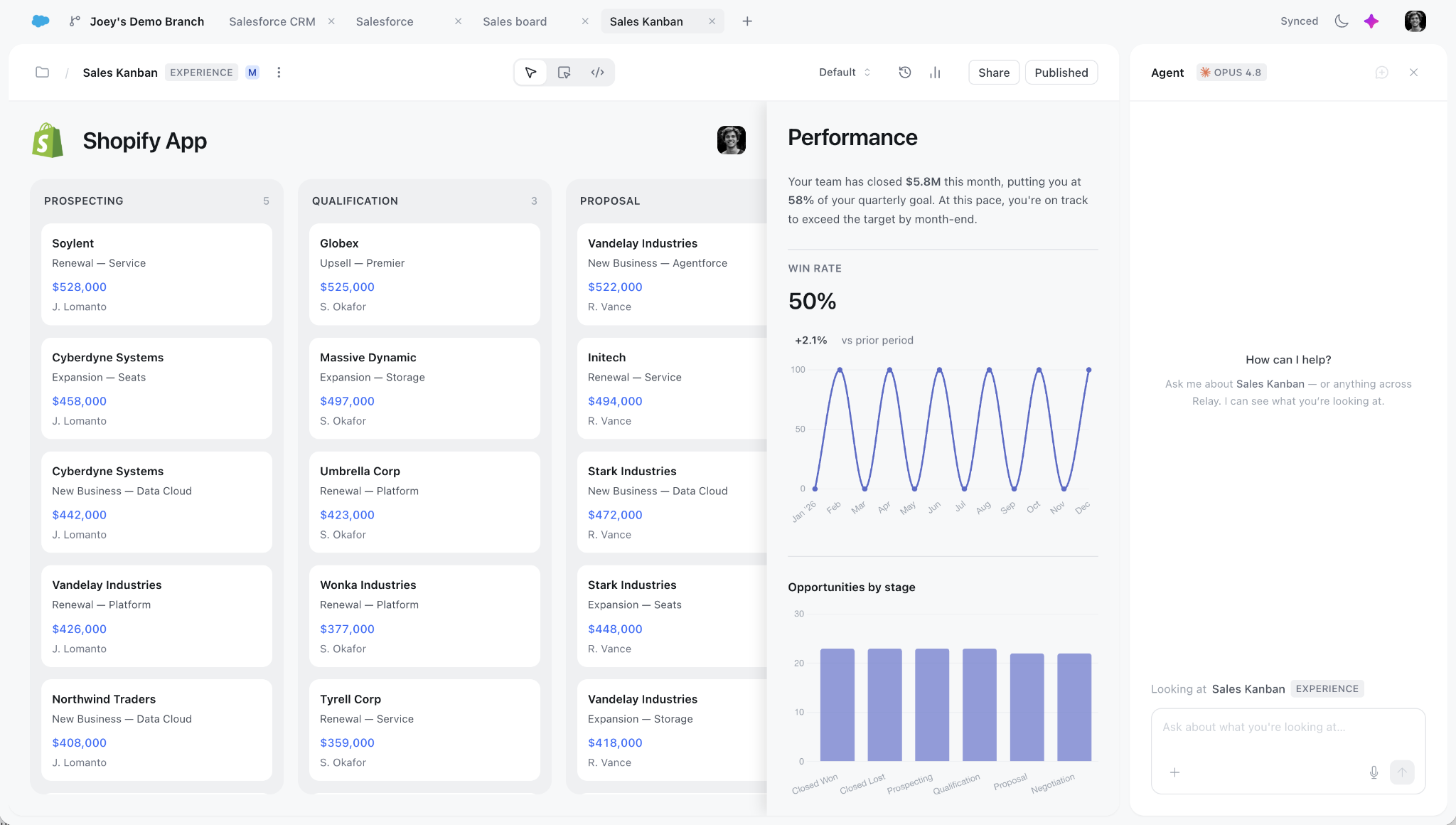Select the Sales Kanban tab
This screenshot has width=1456, height=825.
click(646, 21)
